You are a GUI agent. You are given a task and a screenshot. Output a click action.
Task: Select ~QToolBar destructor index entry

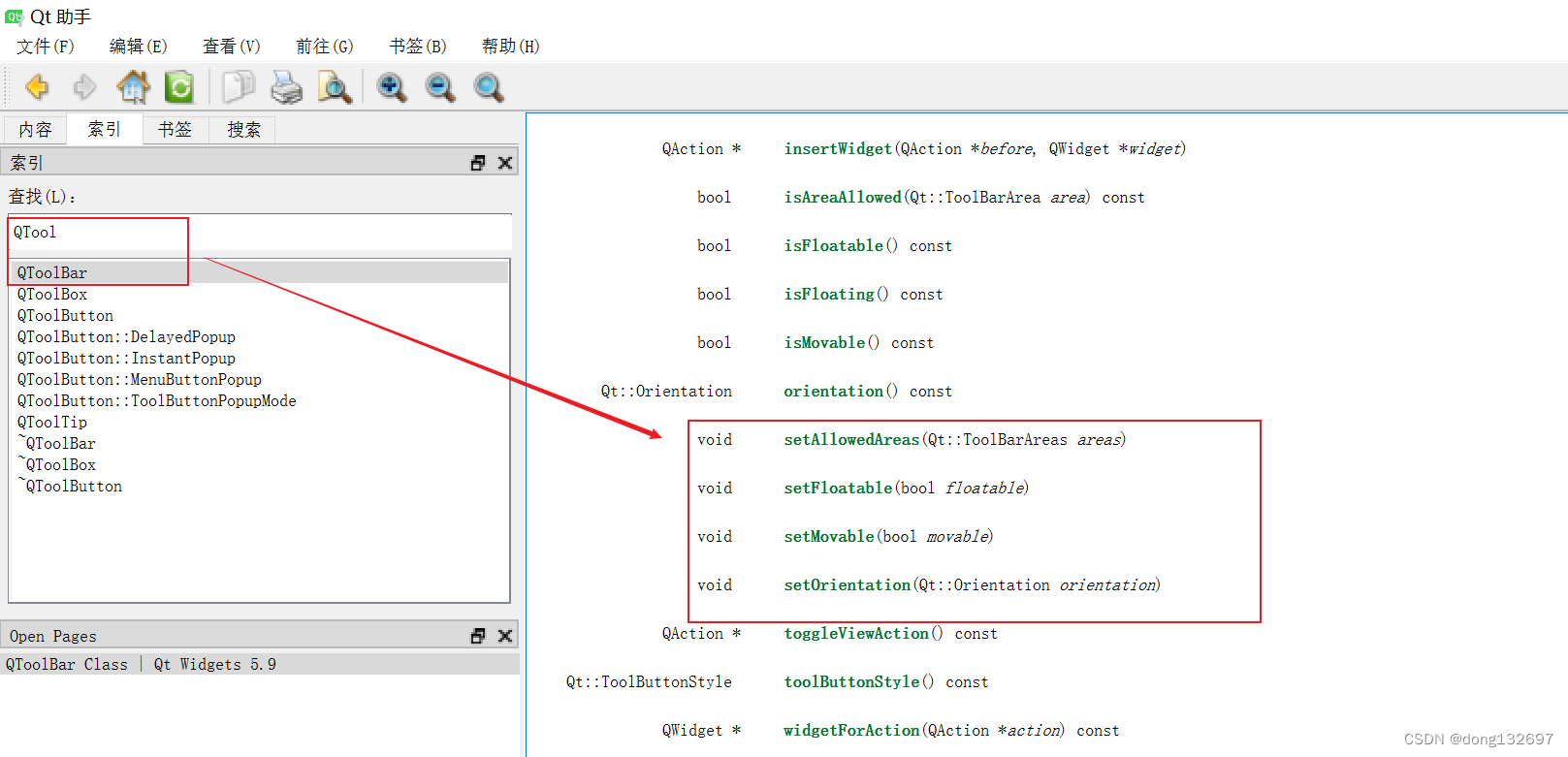[56, 444]
